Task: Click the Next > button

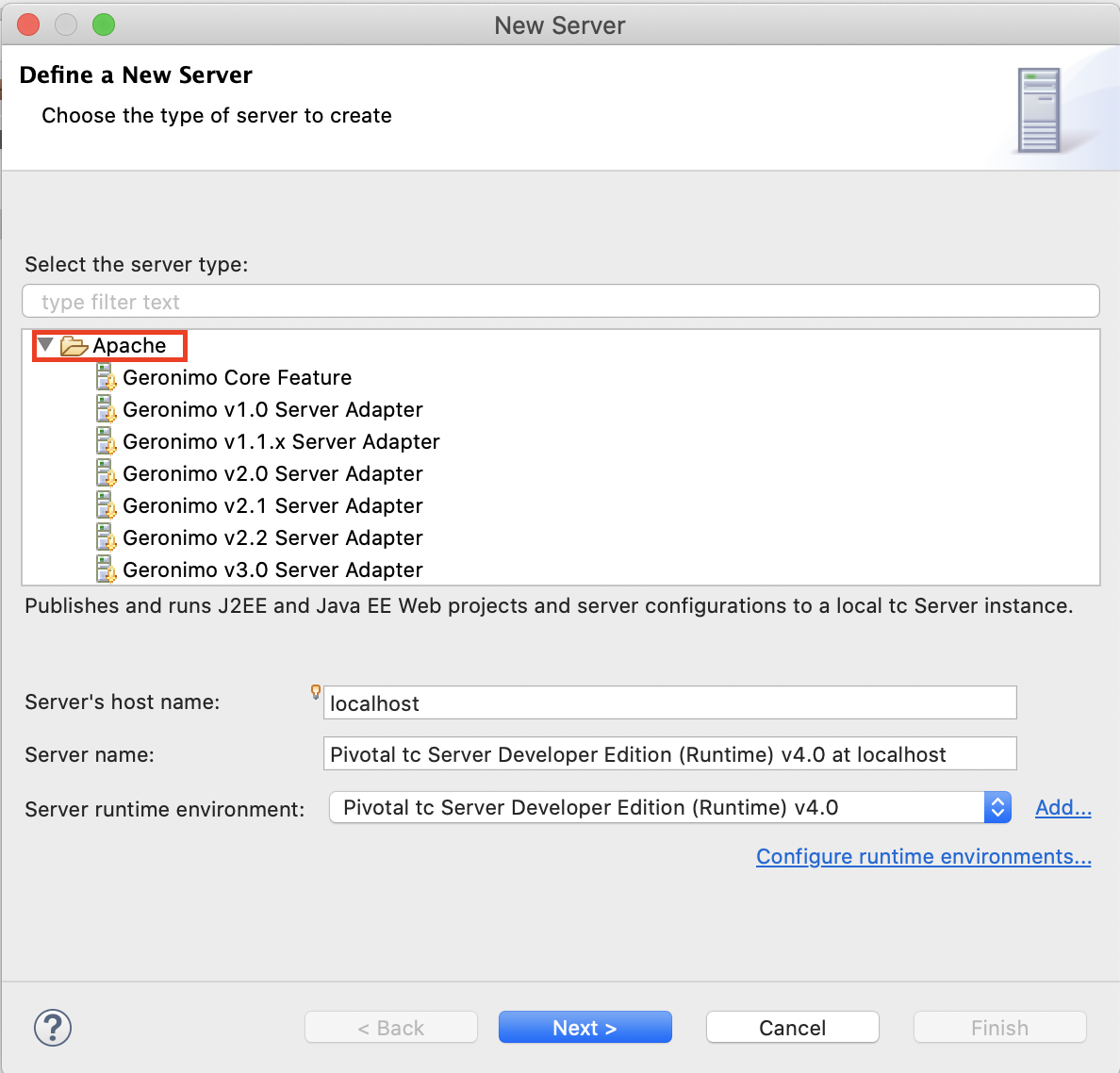Action: click(585, 1028)
